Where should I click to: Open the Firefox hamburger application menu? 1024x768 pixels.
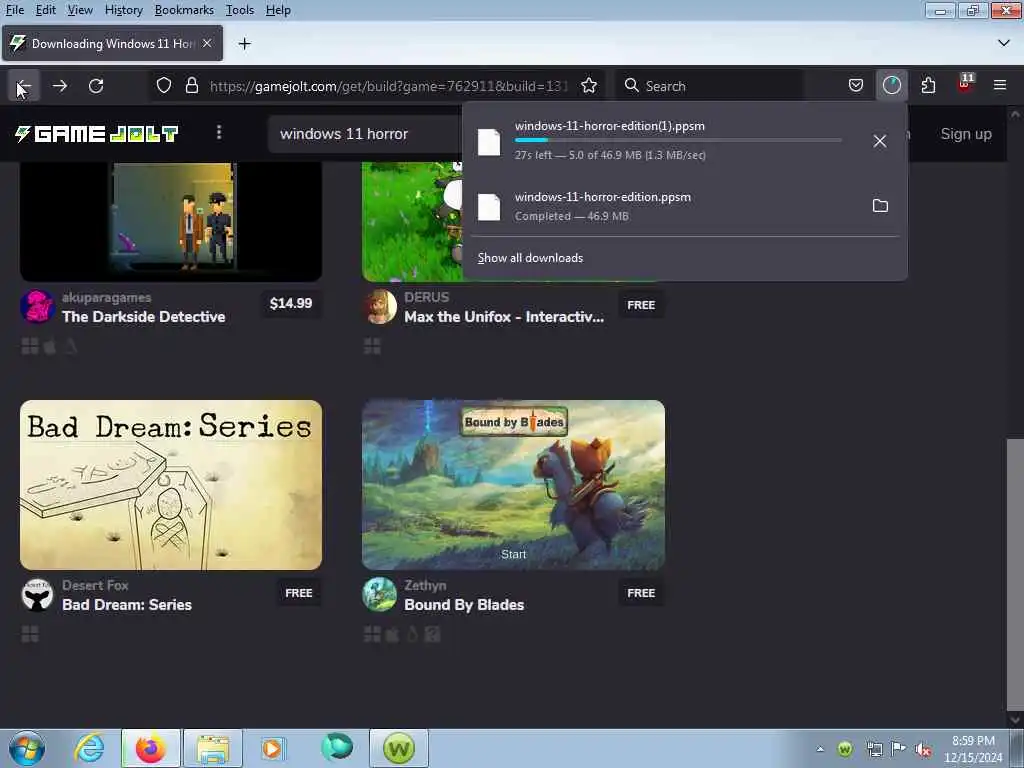(x=1000, y=85)
